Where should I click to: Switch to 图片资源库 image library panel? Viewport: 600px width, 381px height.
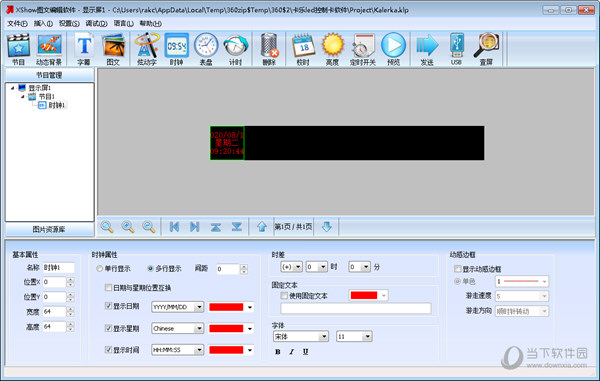[49, 229]
